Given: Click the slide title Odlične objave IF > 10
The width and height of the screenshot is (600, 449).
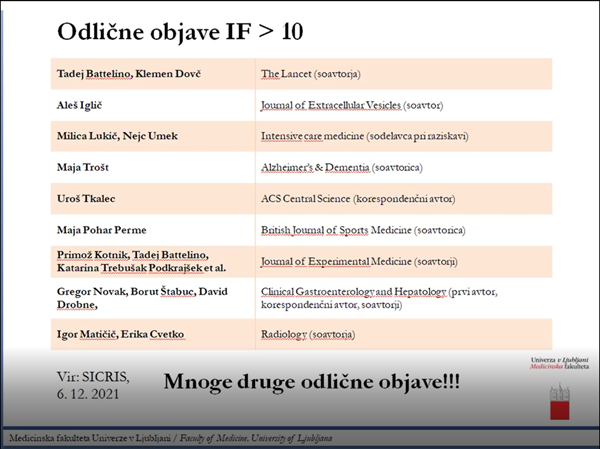Looking at the screenshot, I should pyautogui.click(x=179, y=31).
